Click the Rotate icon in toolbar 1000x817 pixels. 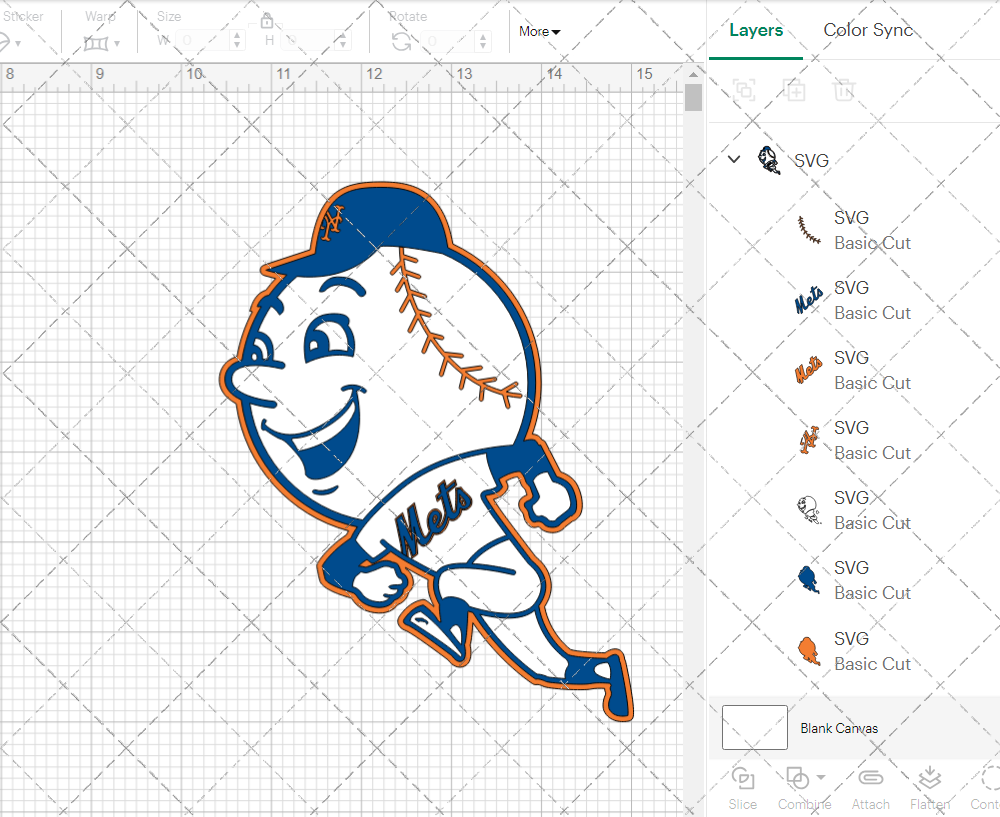pos(401,41)
